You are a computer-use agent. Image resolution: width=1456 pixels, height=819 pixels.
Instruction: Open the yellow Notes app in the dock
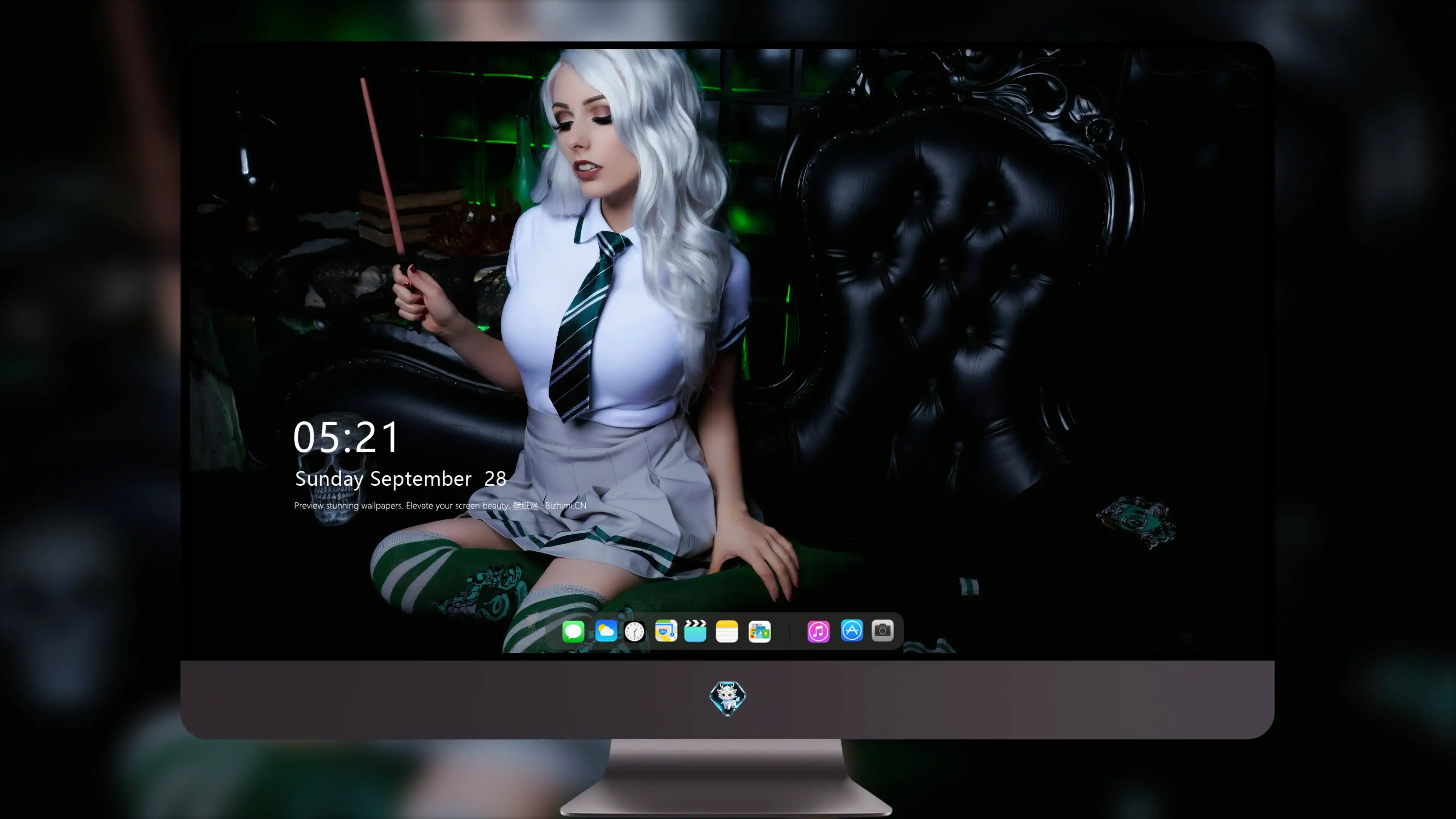727,631
